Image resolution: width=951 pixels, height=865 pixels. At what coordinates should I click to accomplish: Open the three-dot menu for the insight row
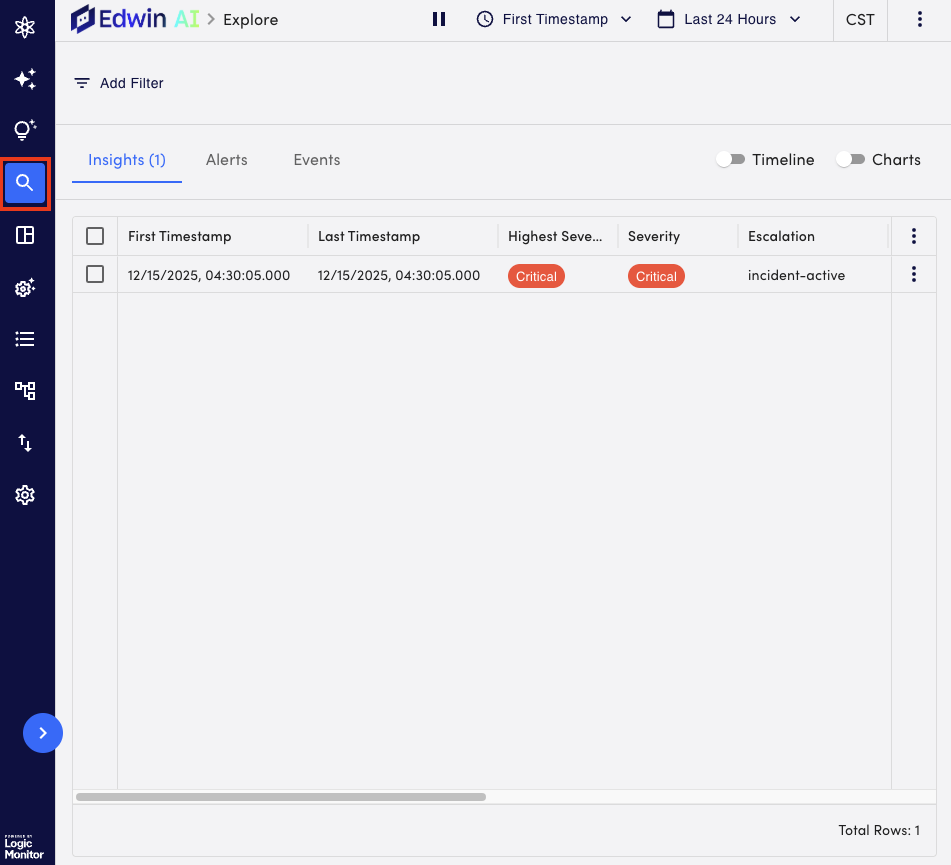point(913,275)
